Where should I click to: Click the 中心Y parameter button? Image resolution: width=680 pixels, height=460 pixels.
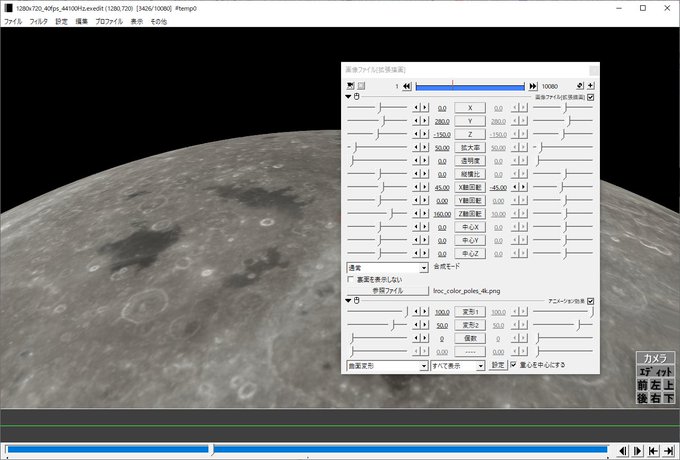coord(470,240)
